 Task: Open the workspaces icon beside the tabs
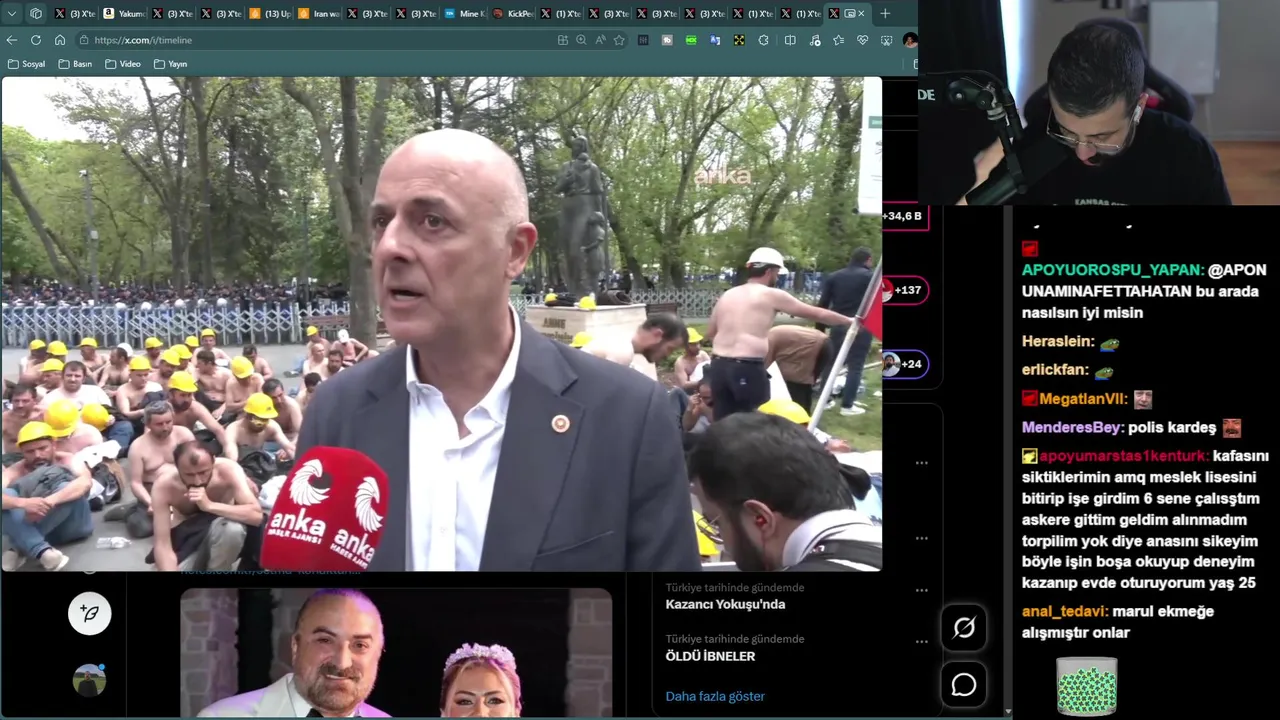click(x=36, y=14)
